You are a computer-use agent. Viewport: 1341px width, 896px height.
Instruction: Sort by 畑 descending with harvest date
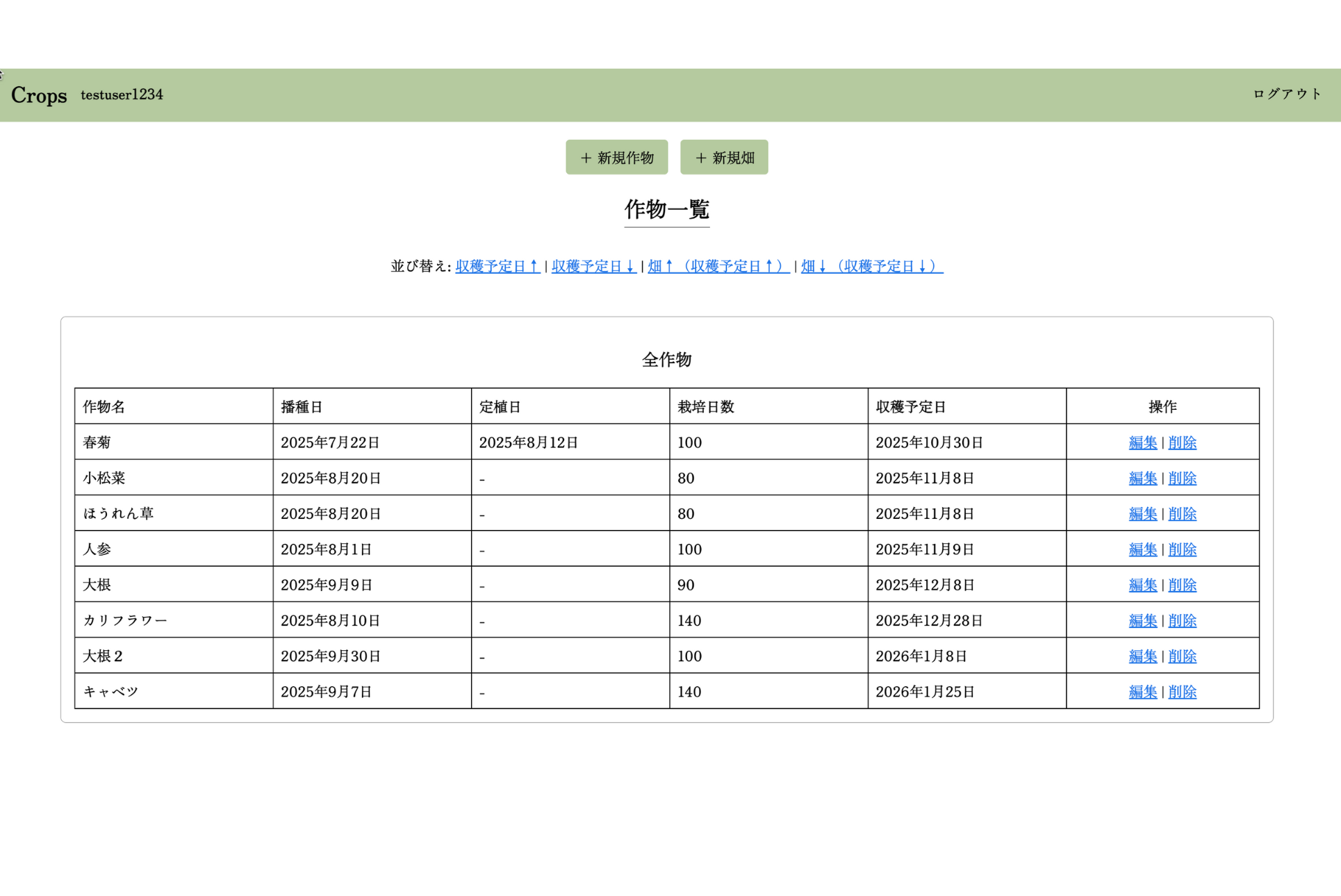[871, 266]
